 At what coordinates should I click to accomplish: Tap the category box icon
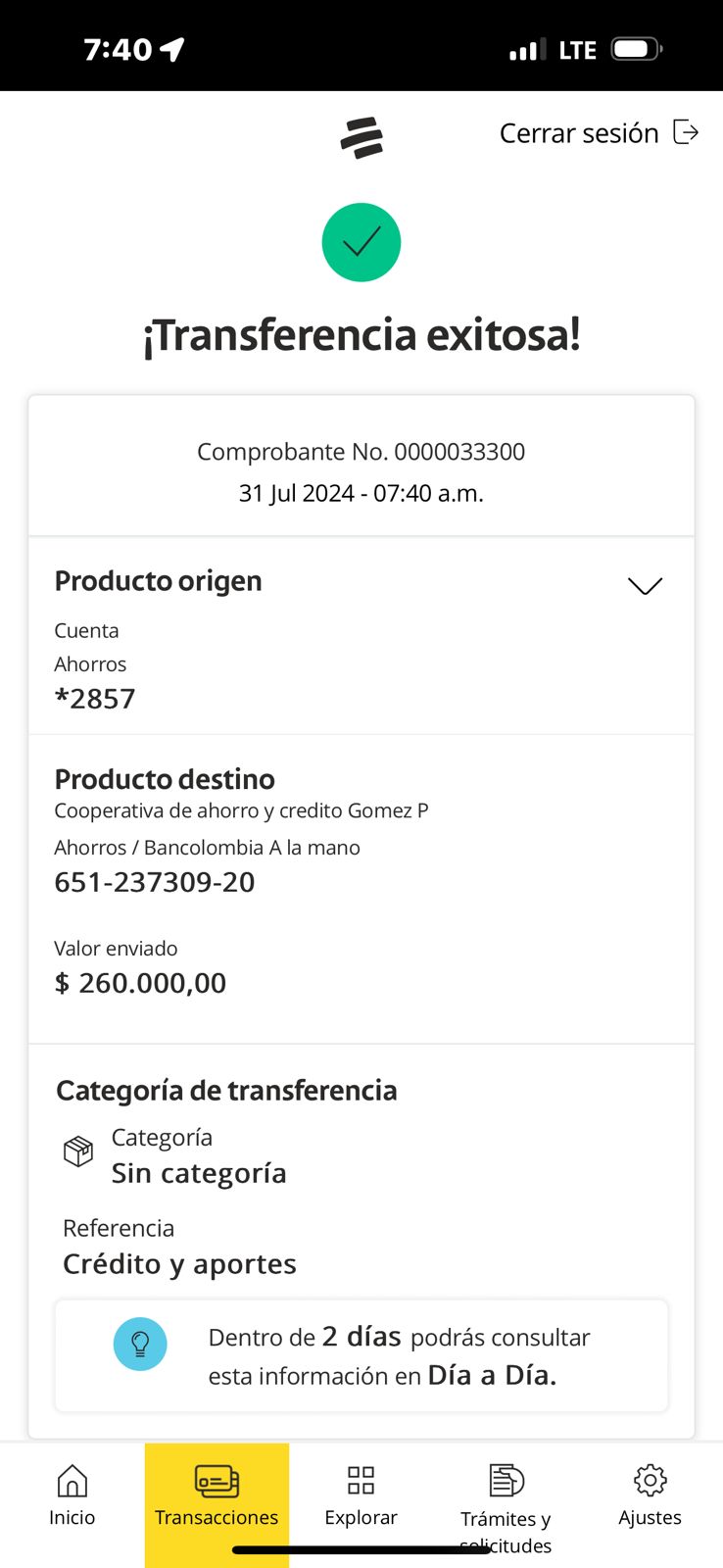click(x=78, y=1151)
